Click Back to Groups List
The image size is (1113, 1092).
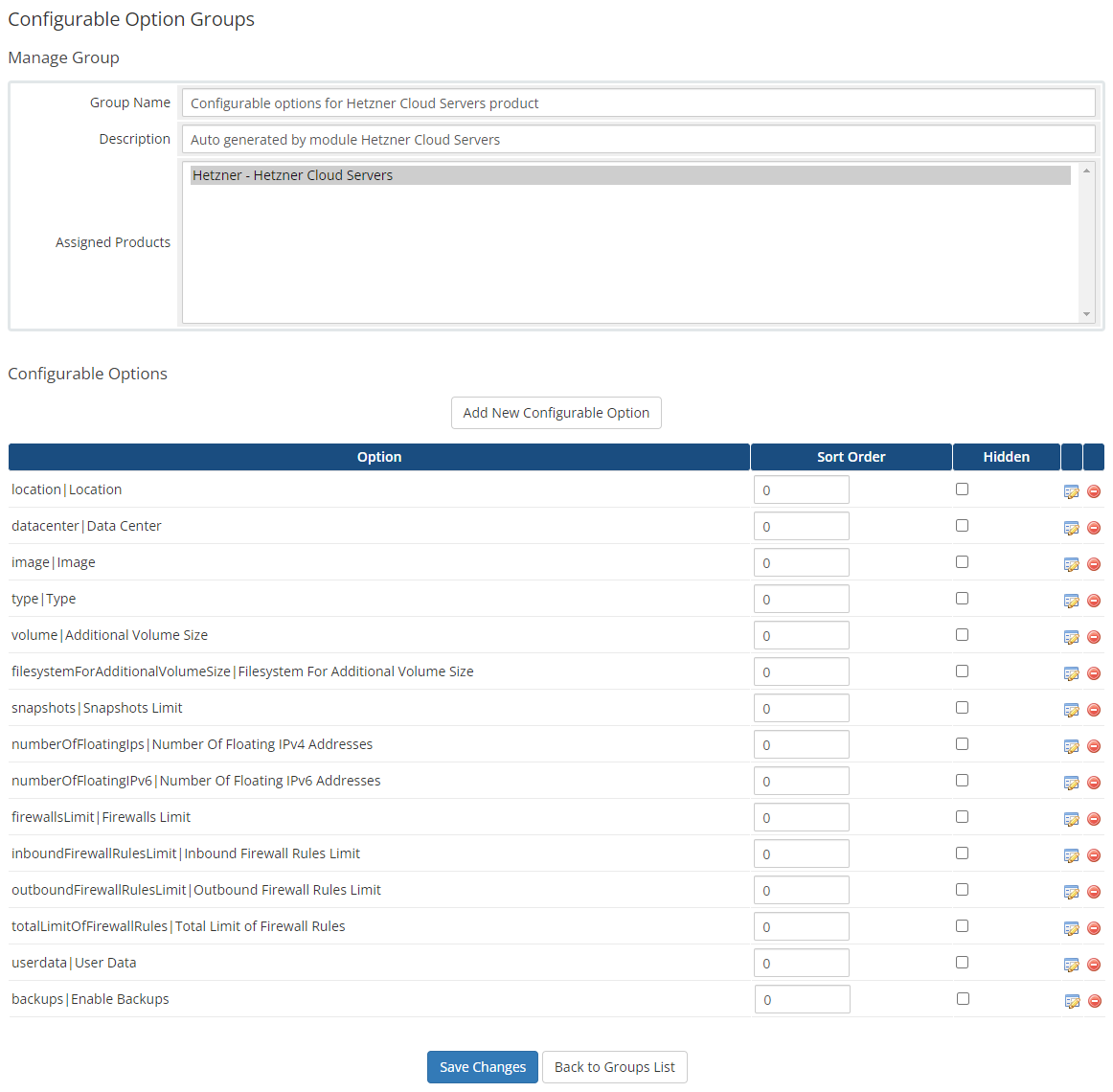614,1066
